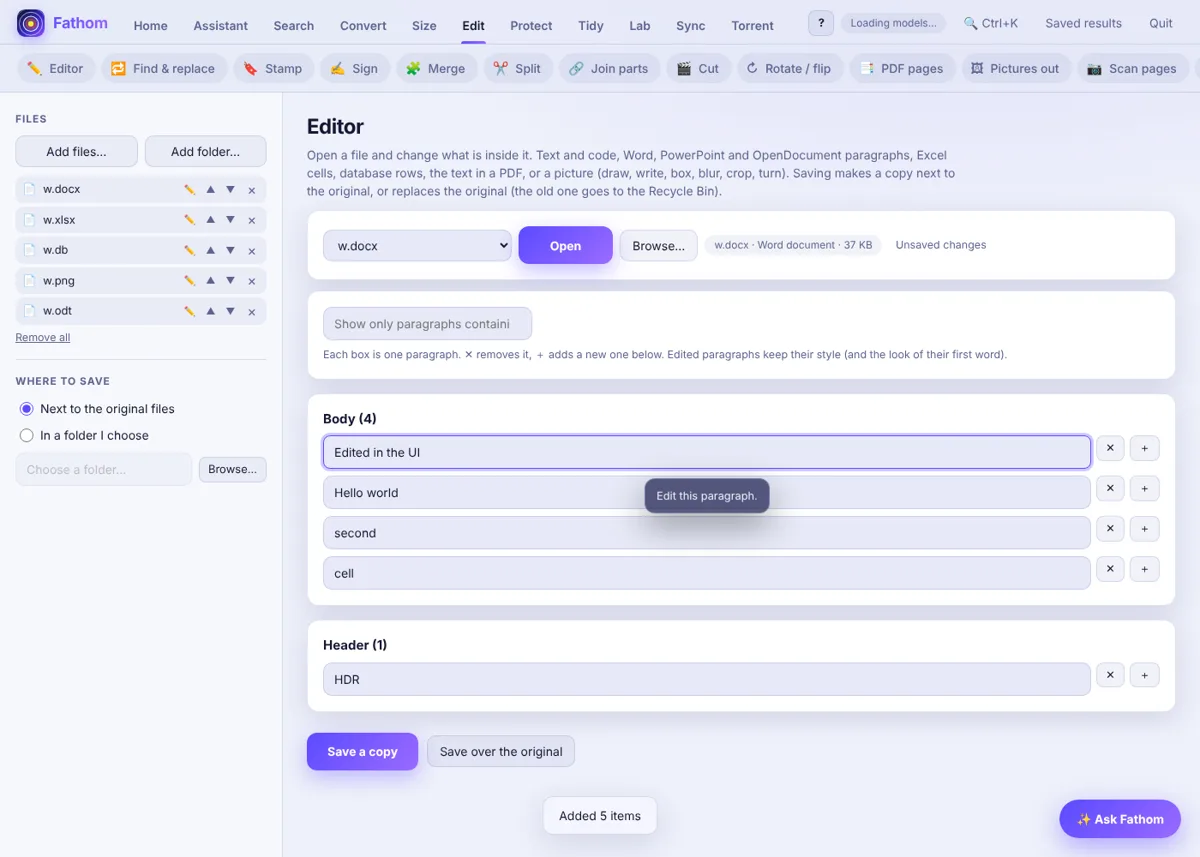This screenshot has width=1200, height=857.
Task: Open the w.docx file dropdown
Action: click(417, 245)
